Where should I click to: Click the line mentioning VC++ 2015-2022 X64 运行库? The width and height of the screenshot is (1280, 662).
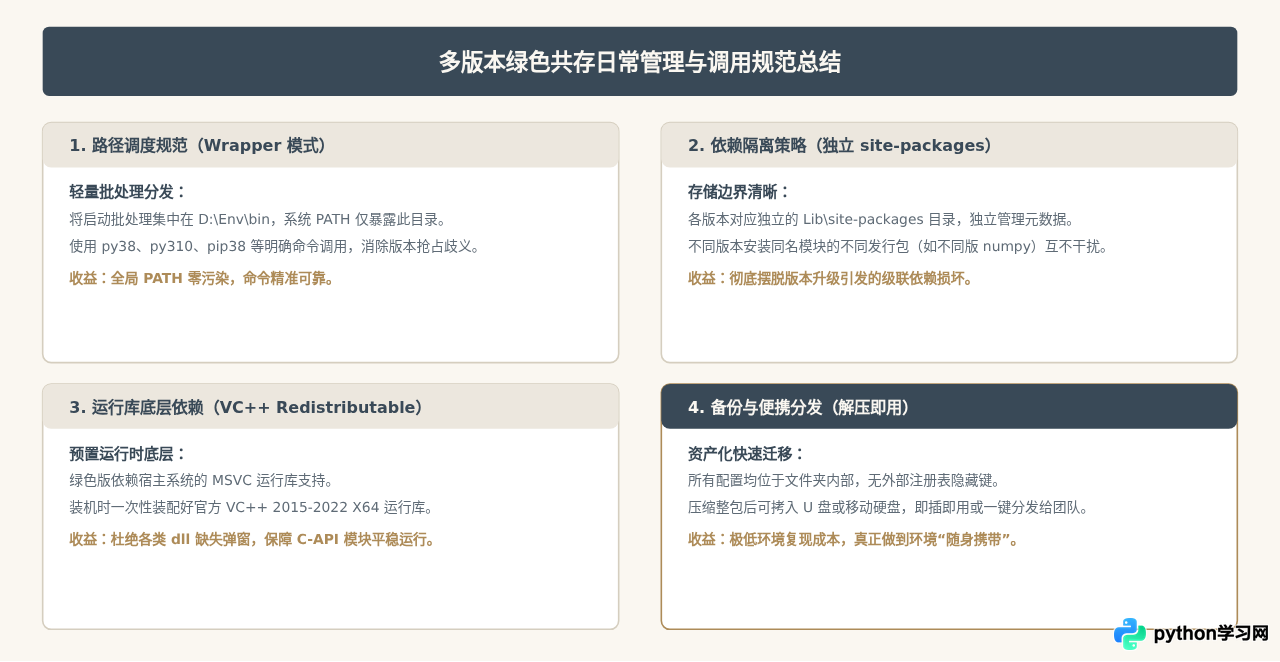[x=251, y=508]
